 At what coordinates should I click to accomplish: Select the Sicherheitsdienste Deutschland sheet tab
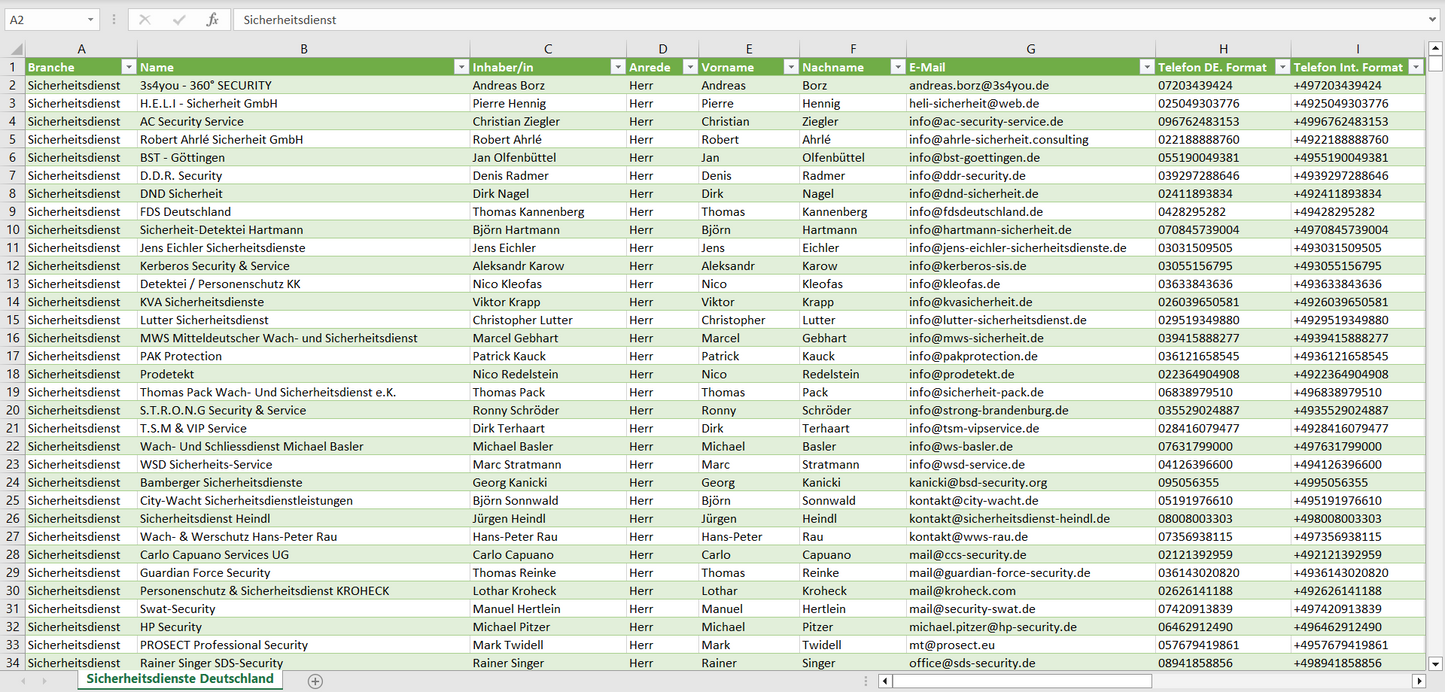tap(180, 679)
